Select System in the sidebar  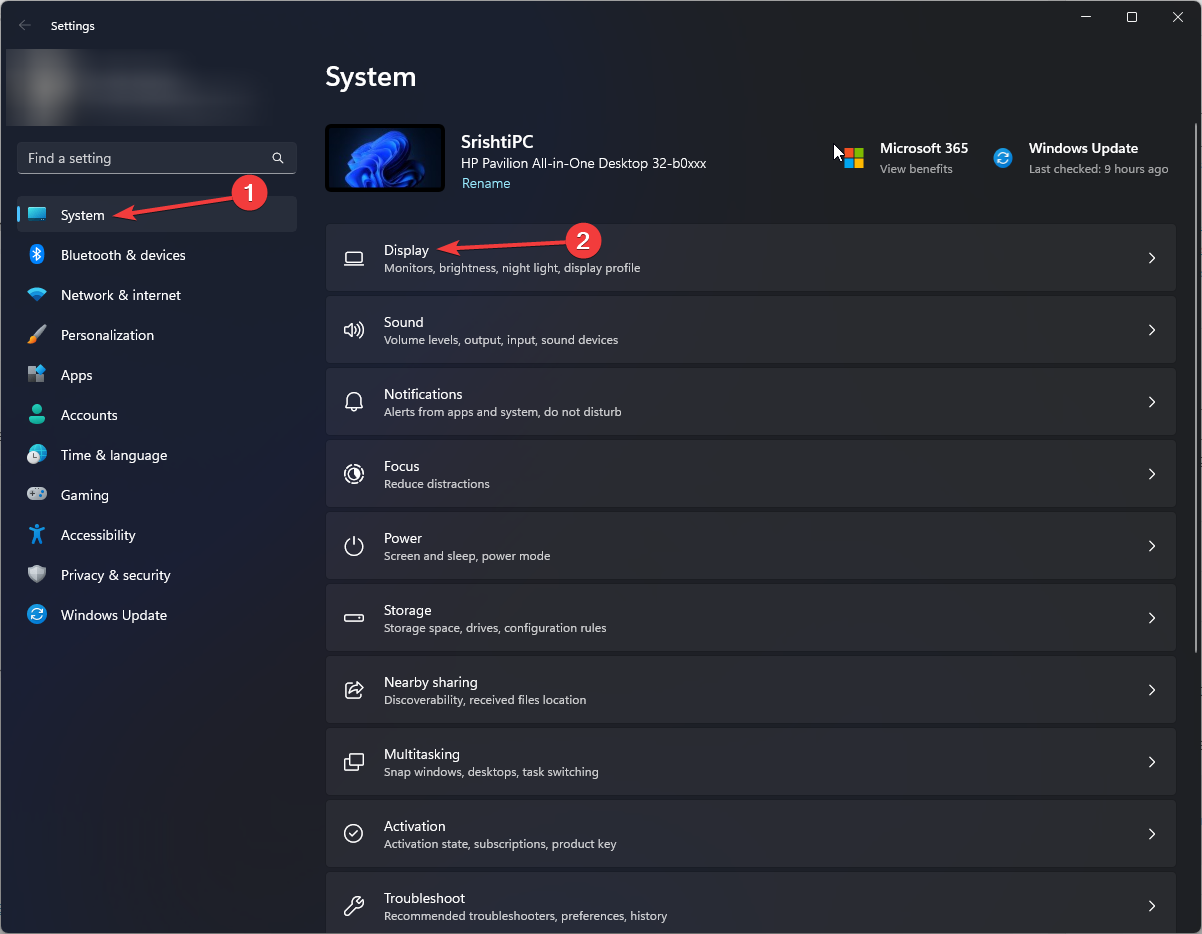(x=157, y=215)
